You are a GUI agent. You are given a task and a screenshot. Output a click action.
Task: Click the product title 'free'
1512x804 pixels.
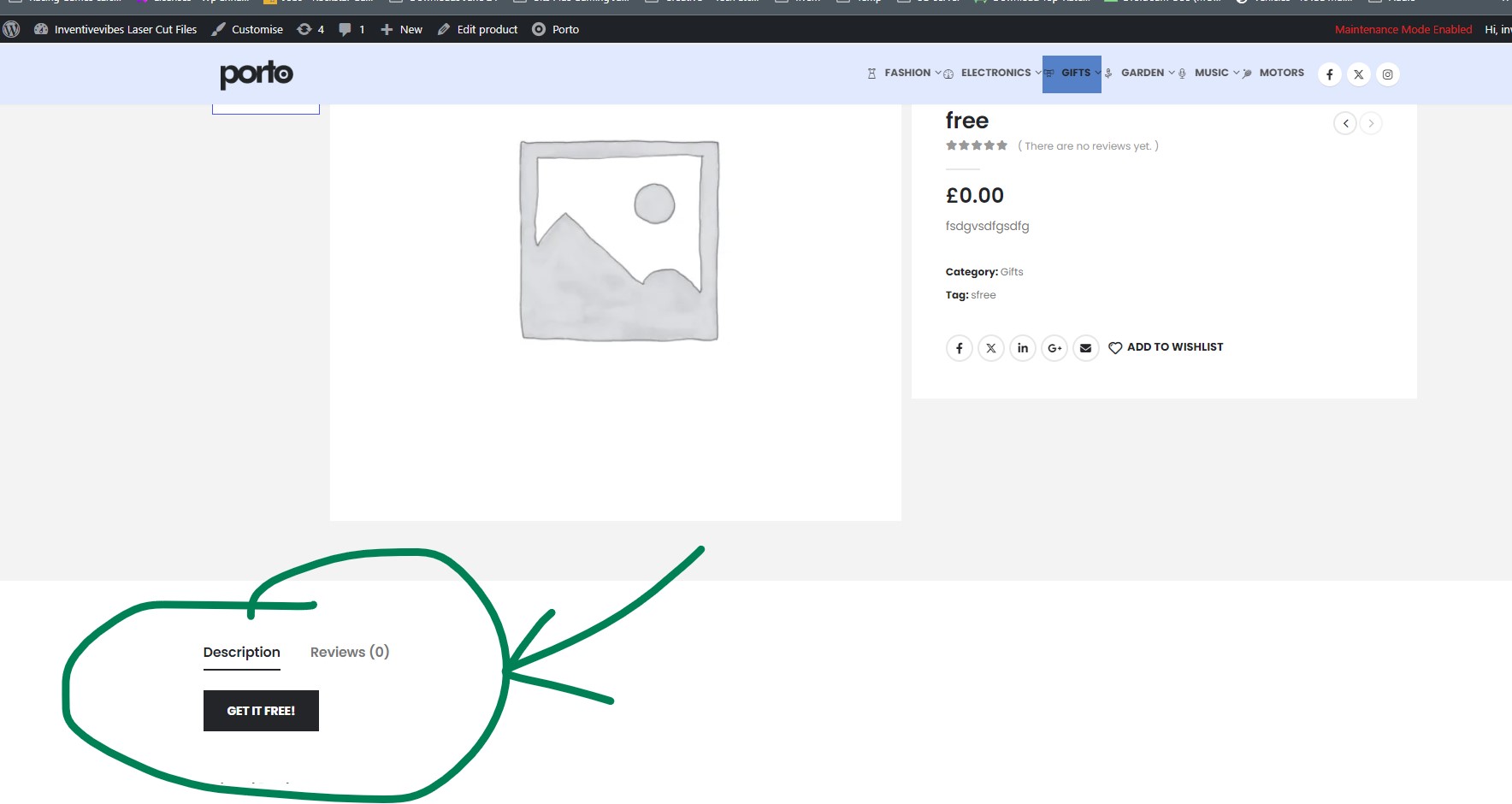967,121
